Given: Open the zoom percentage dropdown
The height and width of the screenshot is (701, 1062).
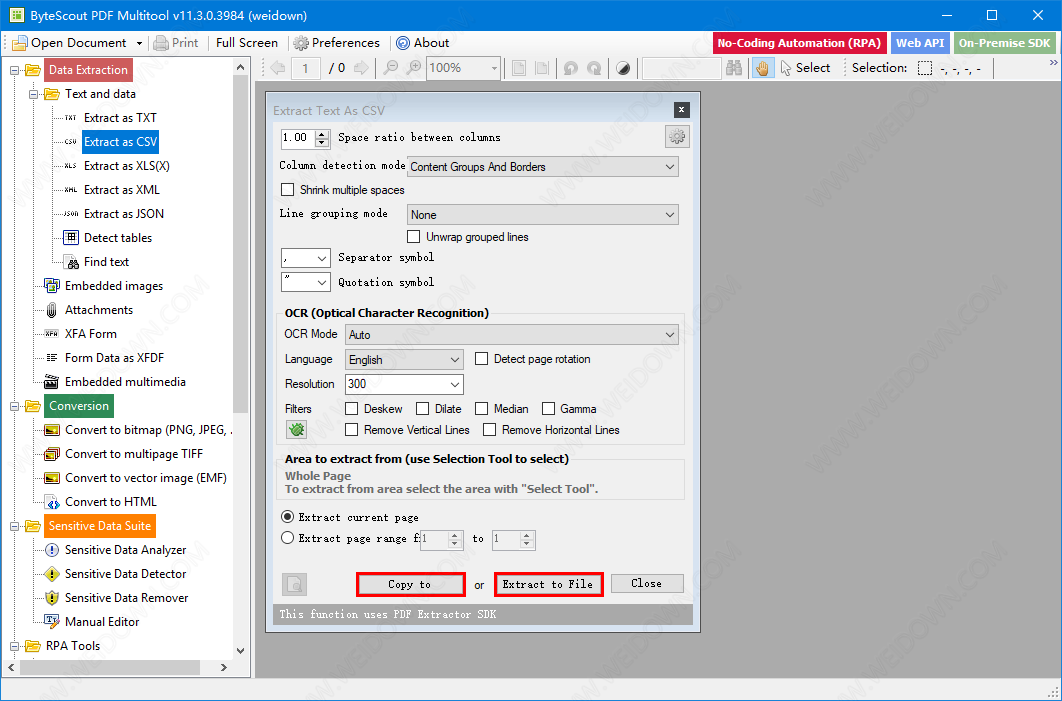Looking at the screenshot, I should [x=494, y=68].
